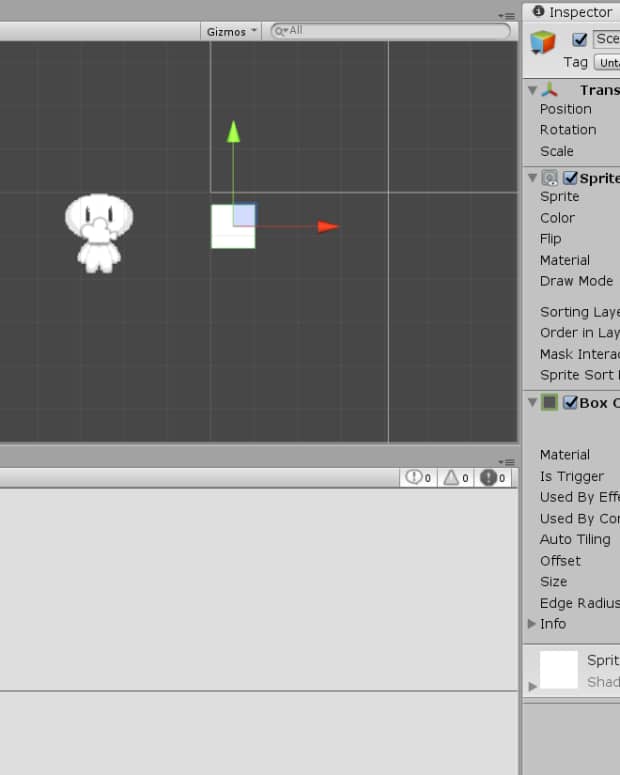Viewport: 620px width, 775px height.
Task: Open the Scene view panel options menu
Action: 508,15
